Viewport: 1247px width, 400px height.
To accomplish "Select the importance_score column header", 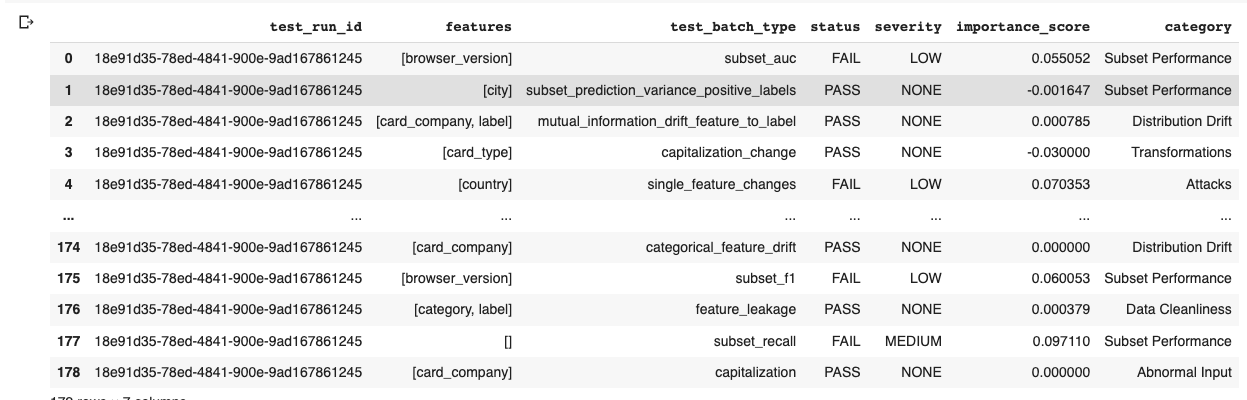I will click(x=1023, y=27).
